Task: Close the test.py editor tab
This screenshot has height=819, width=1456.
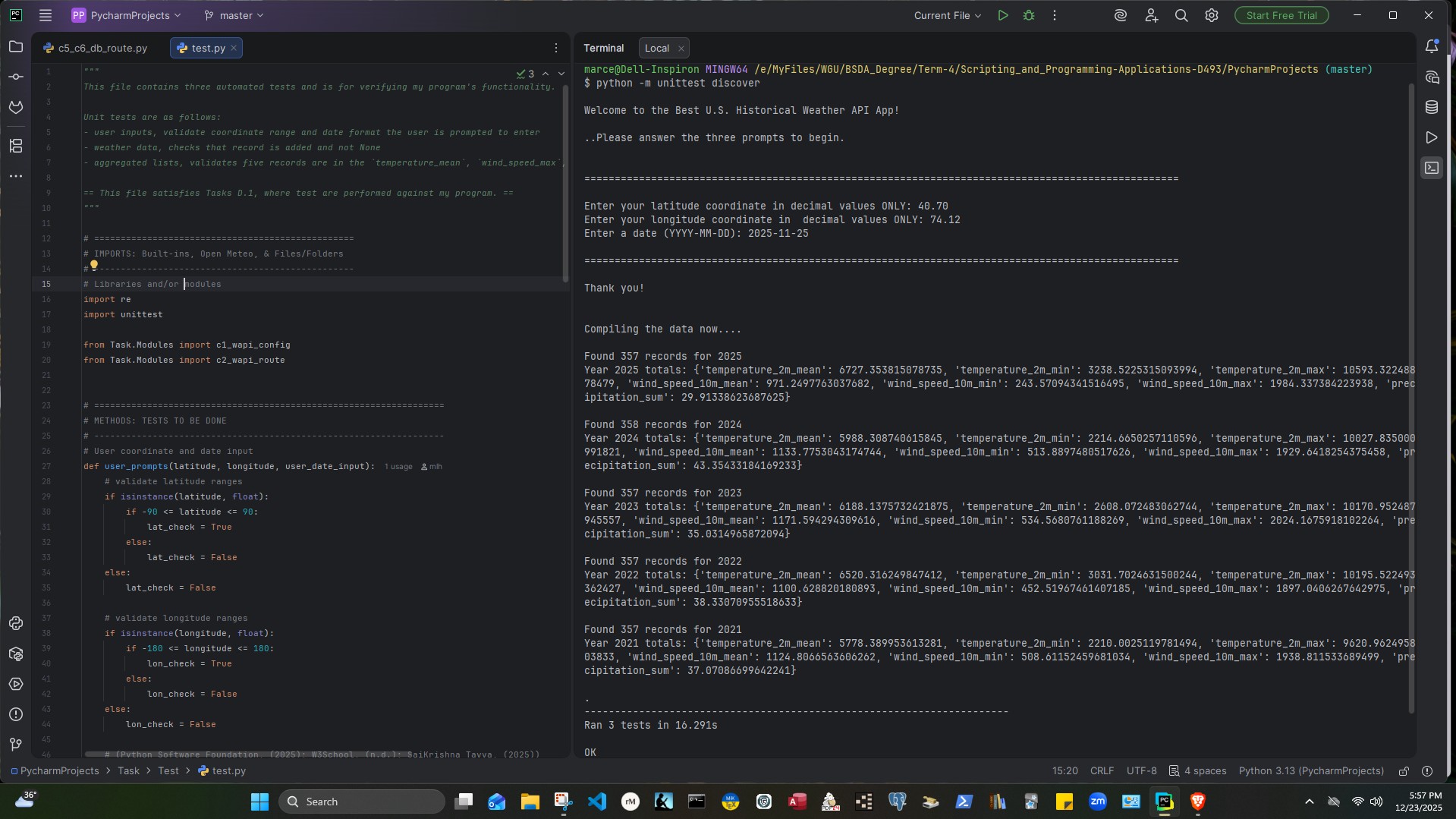Action: click(234, 48)
